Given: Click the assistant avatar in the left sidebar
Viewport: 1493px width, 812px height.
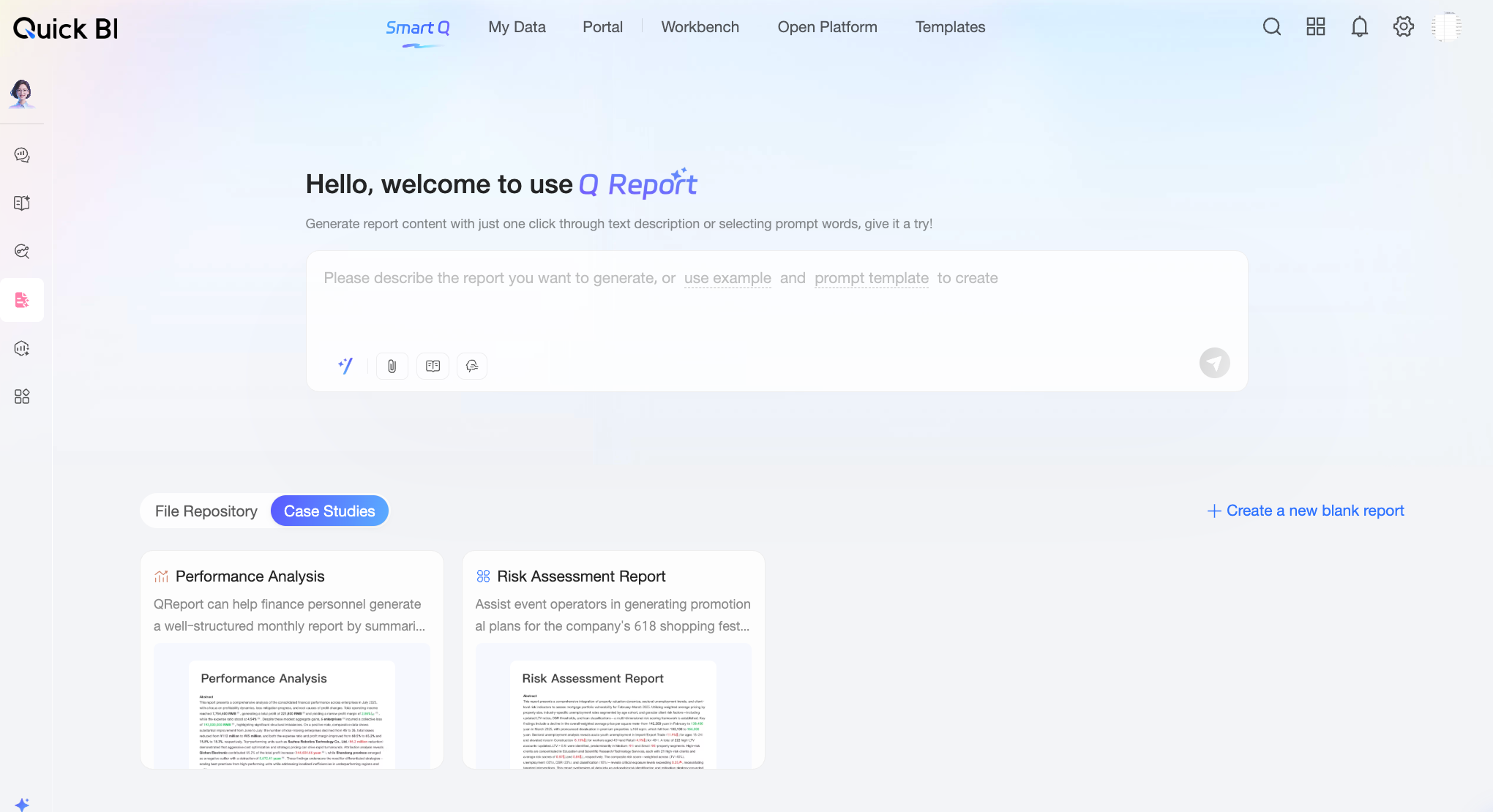Looking at the screenshot, I should [22, 94].
